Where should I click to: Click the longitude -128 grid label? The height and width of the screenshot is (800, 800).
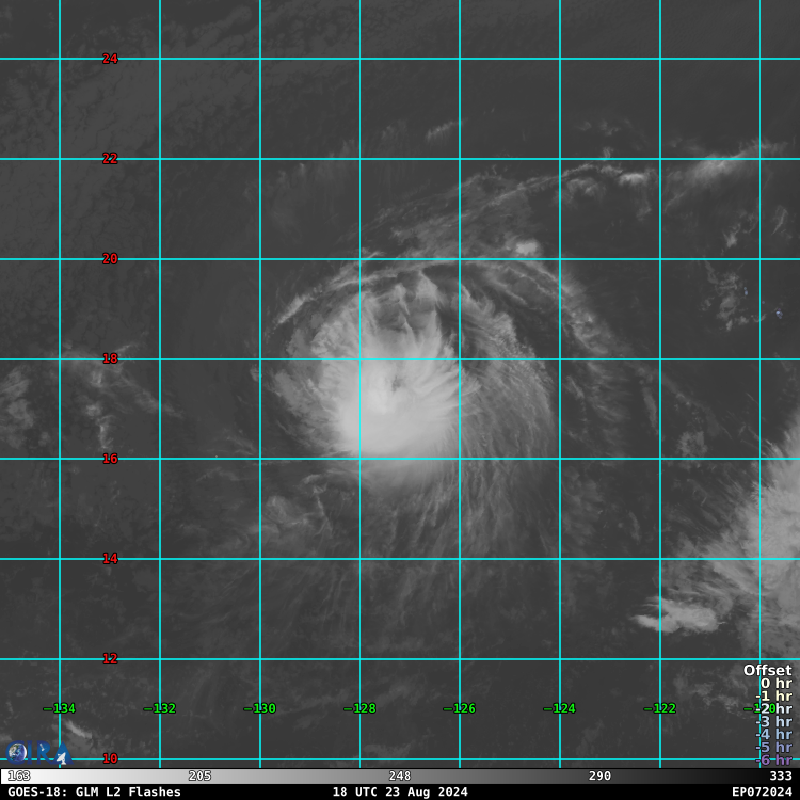[360, 709]
